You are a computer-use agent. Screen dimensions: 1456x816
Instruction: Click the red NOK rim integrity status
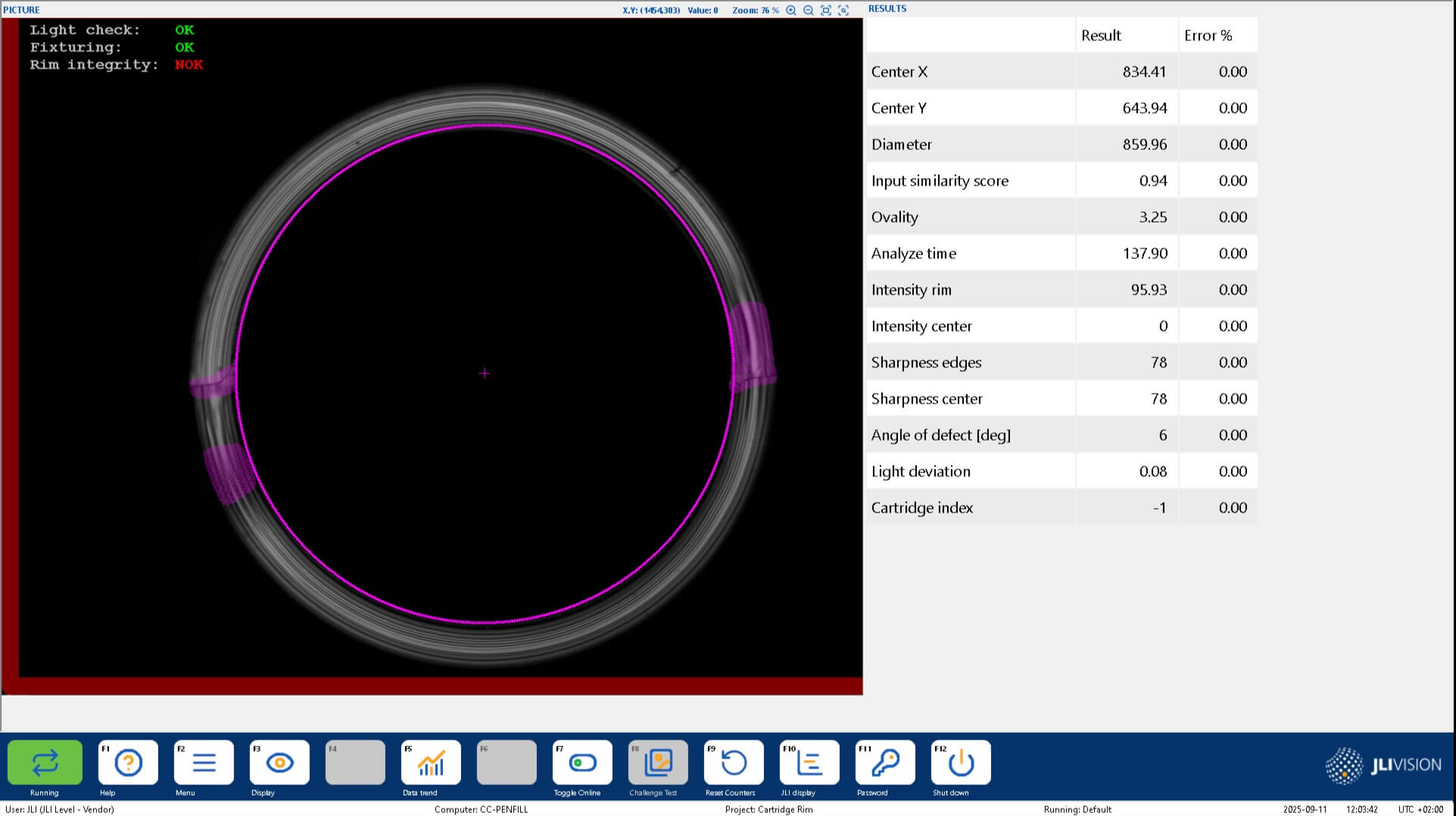point(189,65)
